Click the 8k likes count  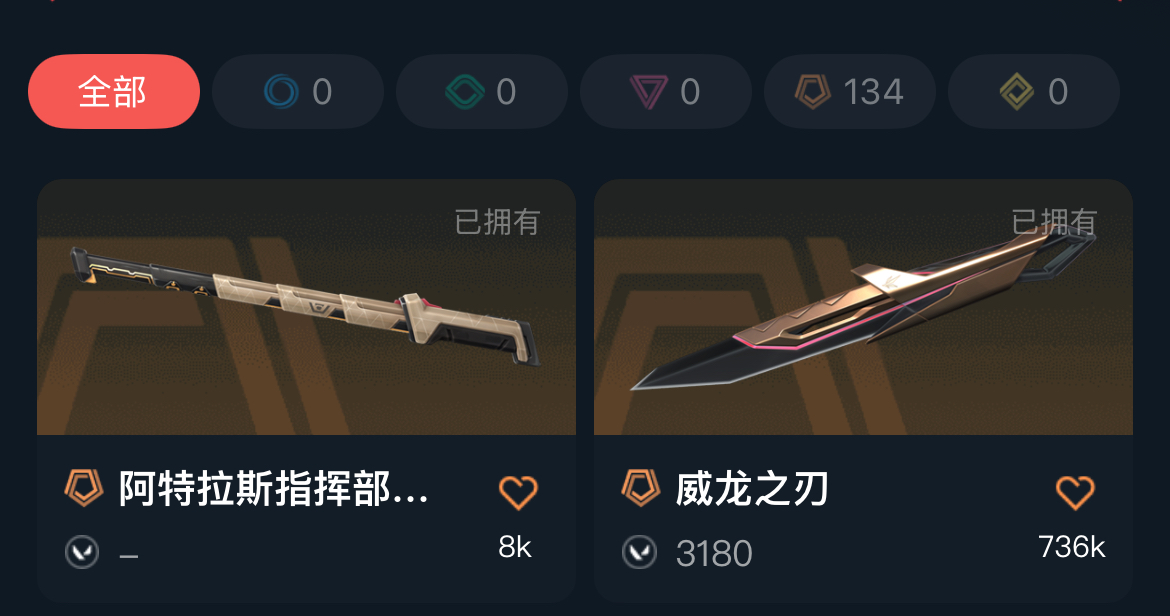515,547
